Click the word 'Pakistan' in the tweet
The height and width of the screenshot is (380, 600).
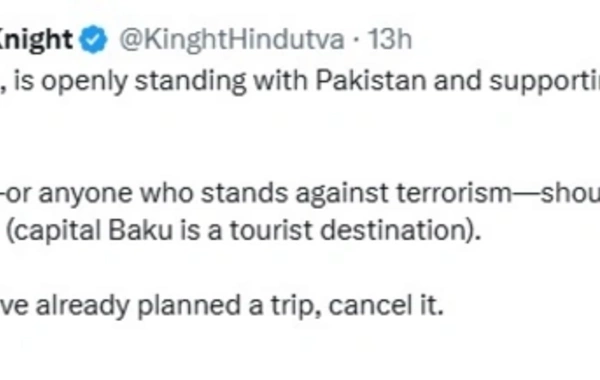[x=370, y=81]
